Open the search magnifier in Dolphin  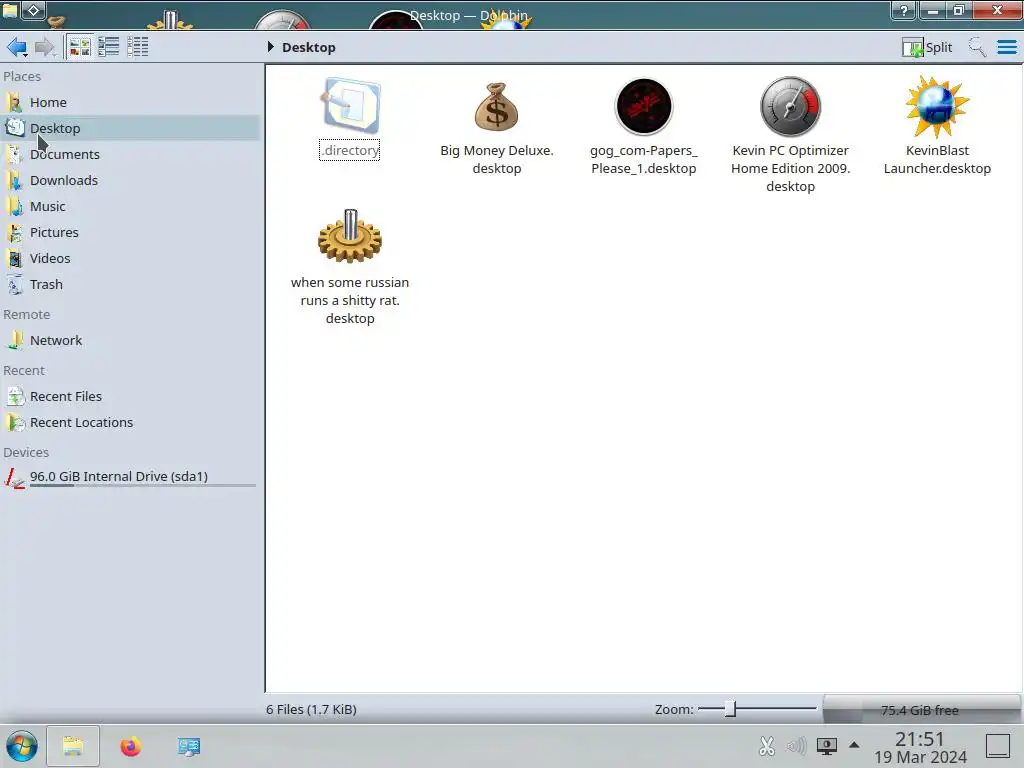pos(977,47)
